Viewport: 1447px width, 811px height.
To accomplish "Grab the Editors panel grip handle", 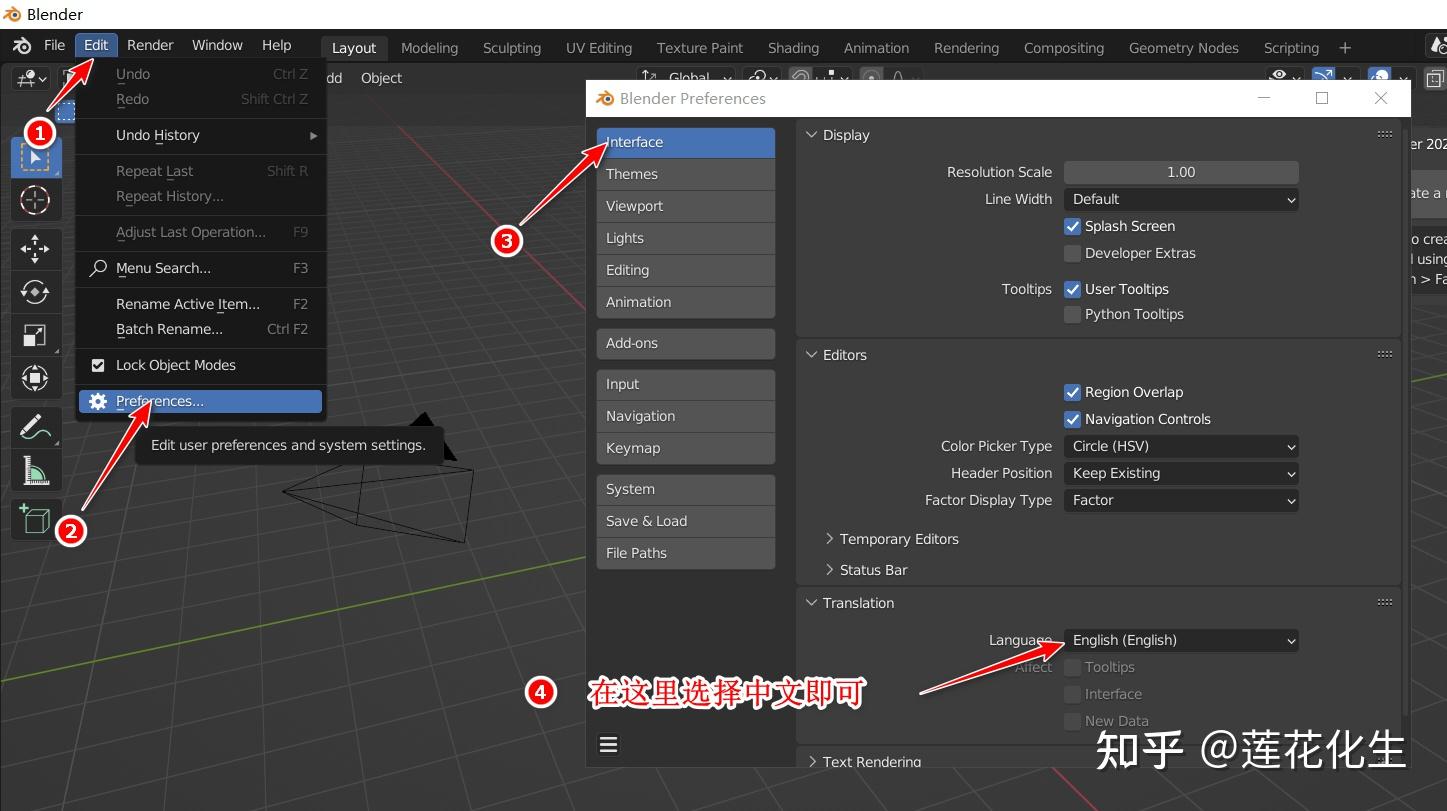I will click(x=1385, y=354).
